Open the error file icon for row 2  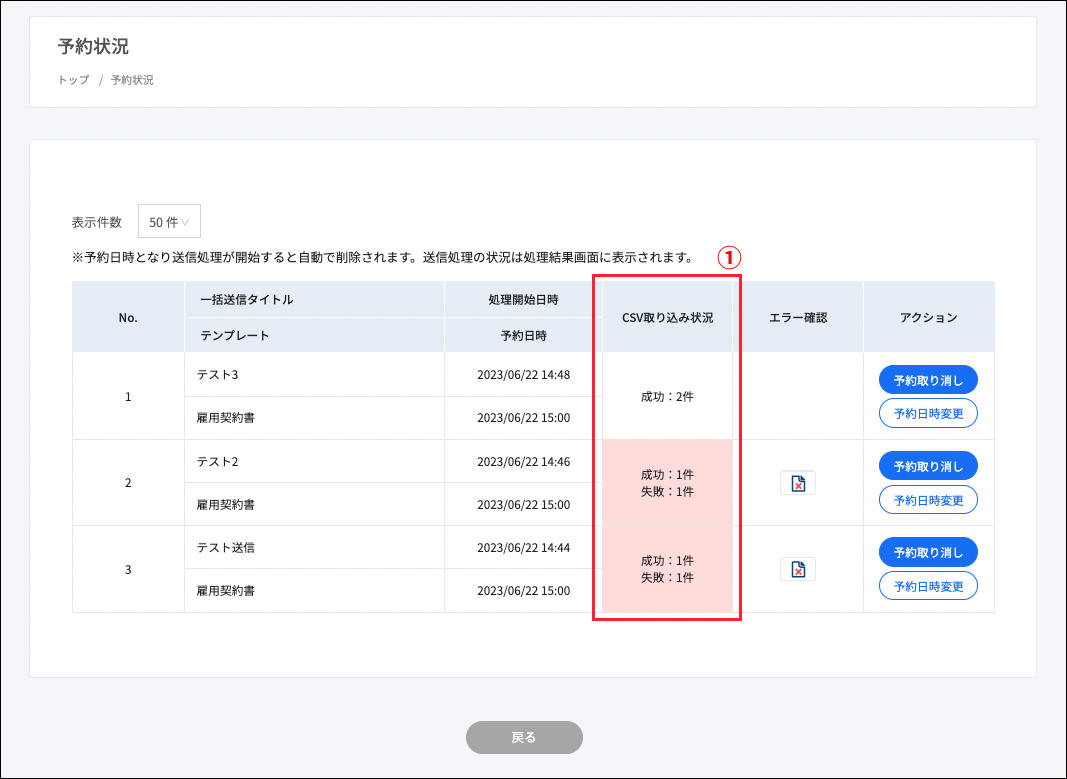coord(797,483)
